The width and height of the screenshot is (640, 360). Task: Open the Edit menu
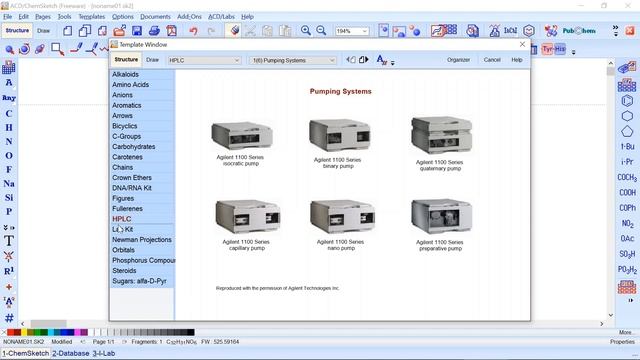point(23,17)
